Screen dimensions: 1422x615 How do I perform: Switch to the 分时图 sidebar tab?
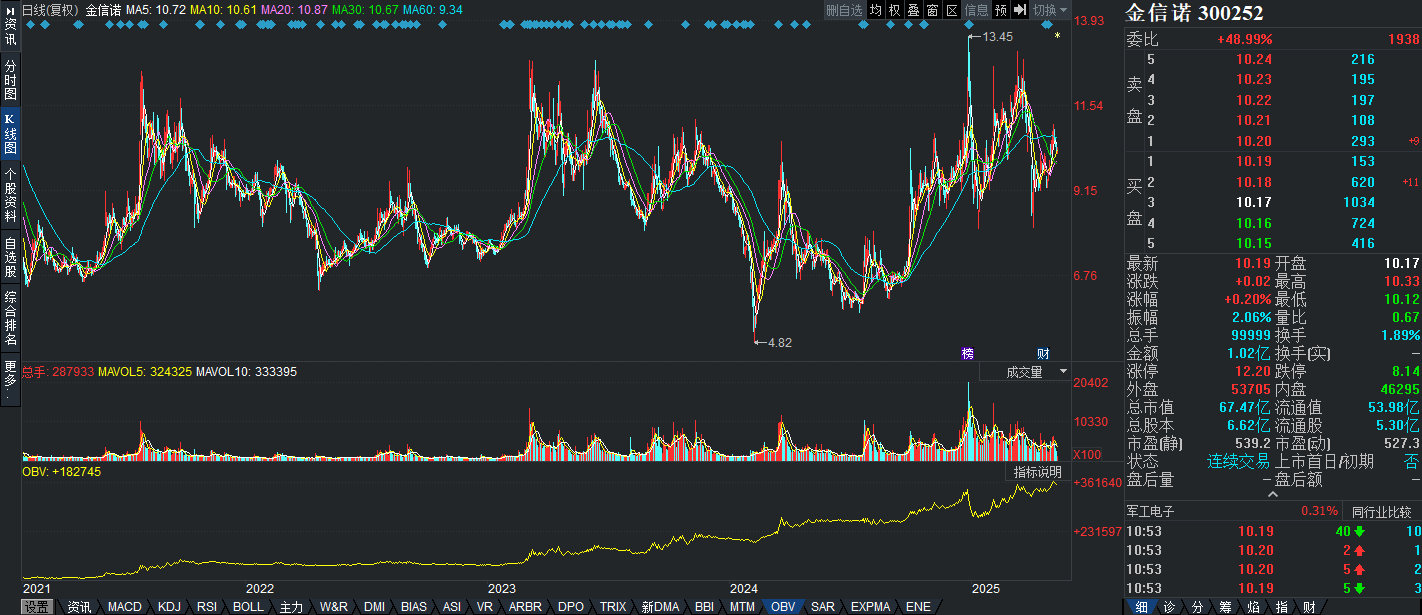tap(10, 80)
